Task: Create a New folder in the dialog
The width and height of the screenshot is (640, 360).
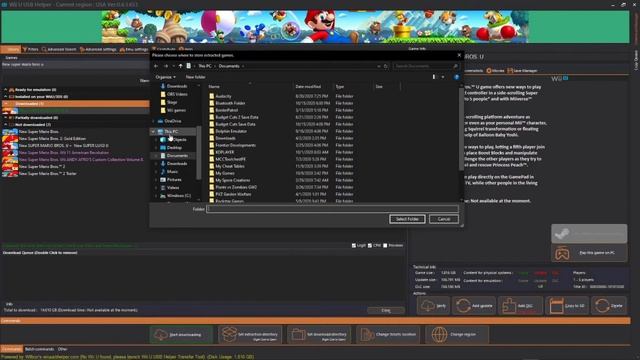Action: pos(196,77)
